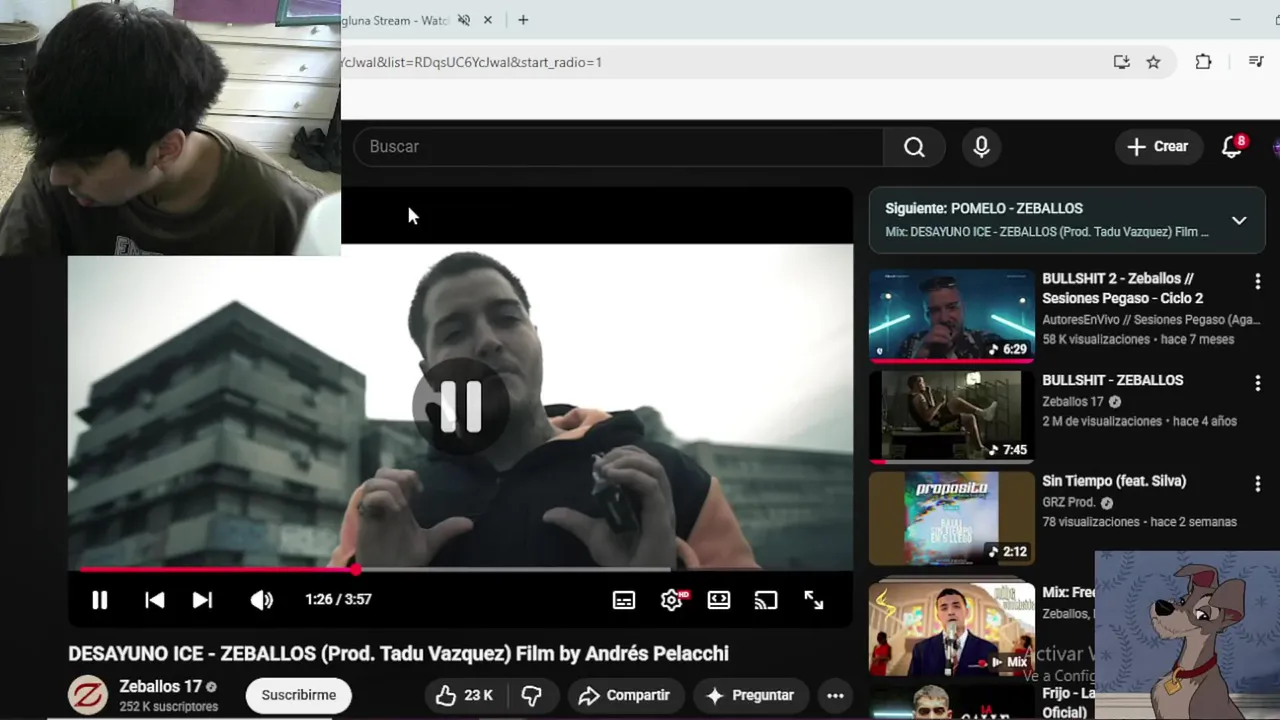Cast video to a TV device
1280x720 pixels.
point(766,600)
